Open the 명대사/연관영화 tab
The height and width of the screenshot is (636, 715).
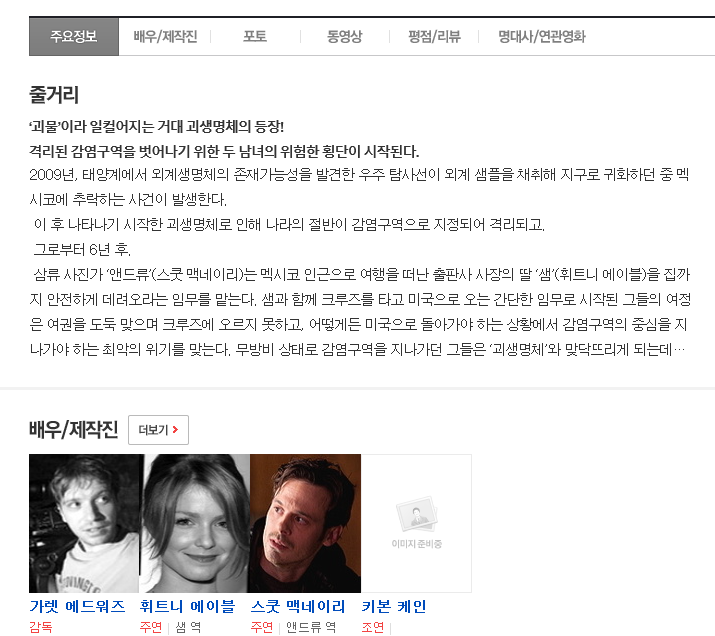[542, 36]
